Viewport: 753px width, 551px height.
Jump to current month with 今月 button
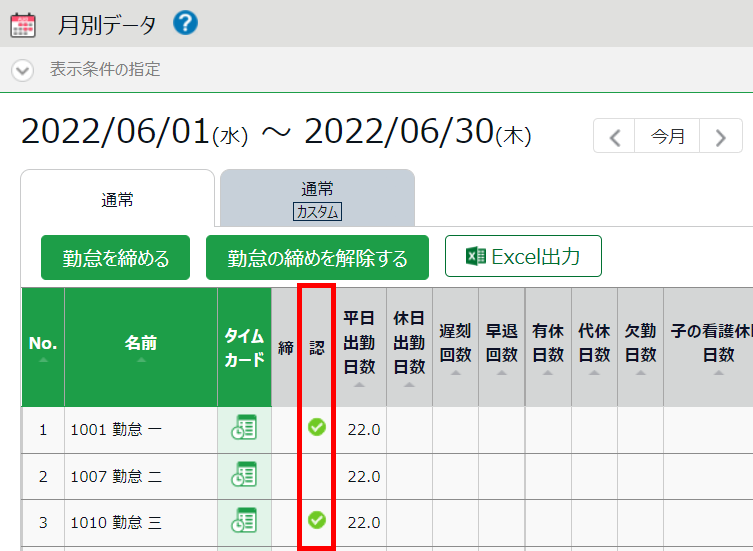tap(667, 137)
